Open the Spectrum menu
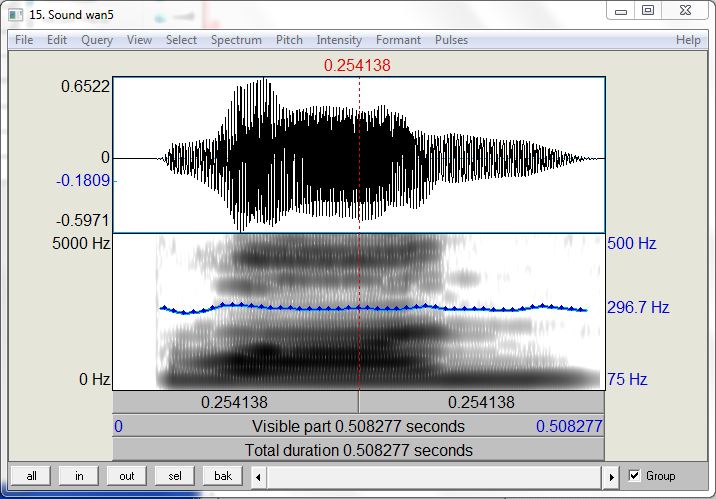716x499 pixels. click(236, 40)
